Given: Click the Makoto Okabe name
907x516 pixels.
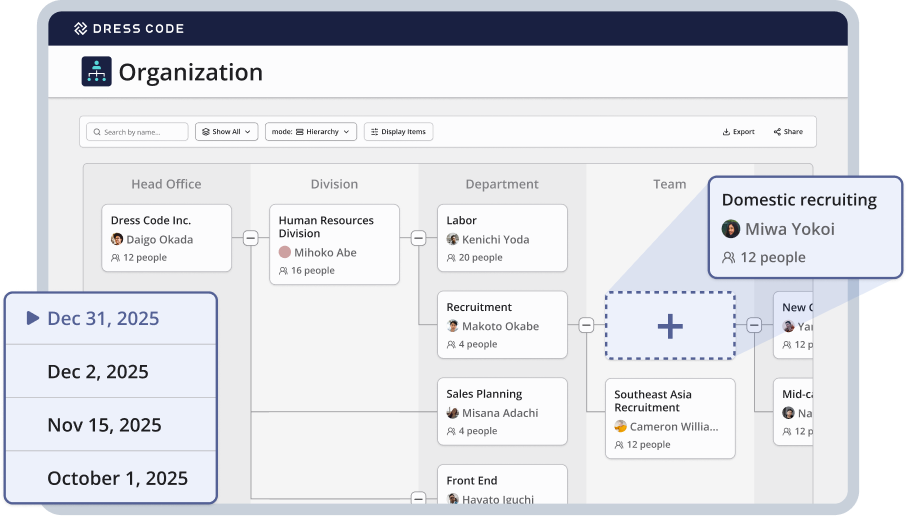Looking at the screenshot, I should tap(500, 326).
